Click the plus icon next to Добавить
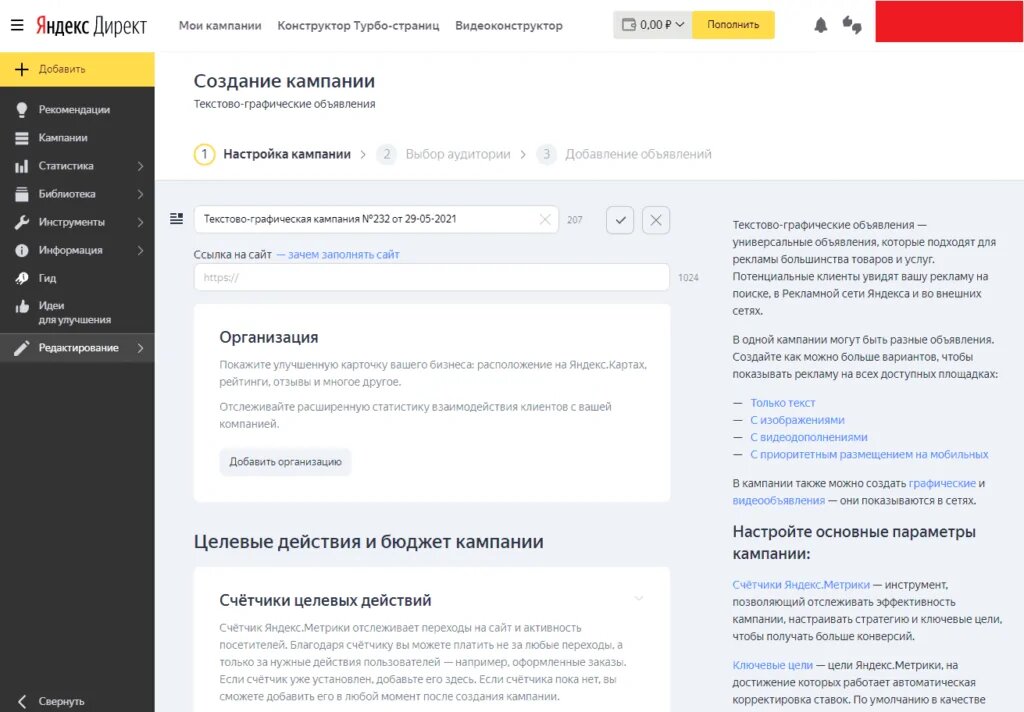The image size is (1024, 712). (22, 69)
